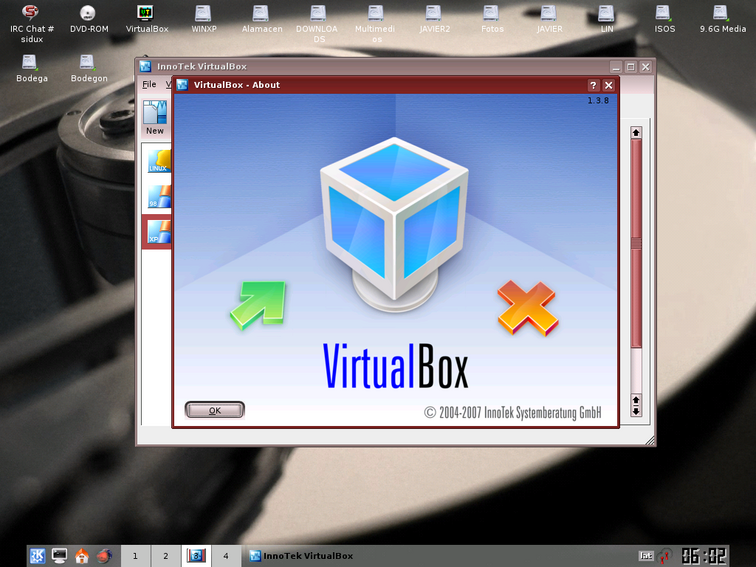This screenshot has height=567, width=756.
Task: Click the What's This help button in About dialog
Action: click(594, 85)
